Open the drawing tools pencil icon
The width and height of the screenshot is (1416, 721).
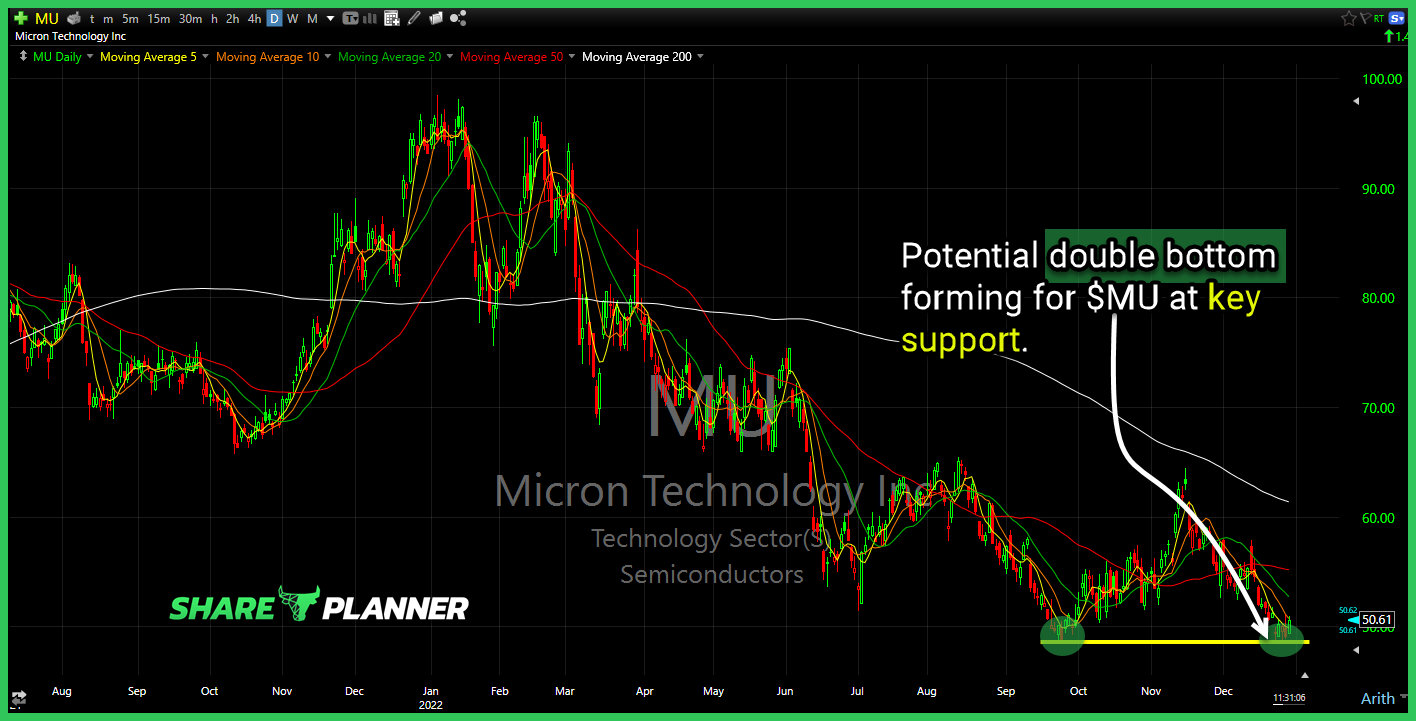point(414,18)
